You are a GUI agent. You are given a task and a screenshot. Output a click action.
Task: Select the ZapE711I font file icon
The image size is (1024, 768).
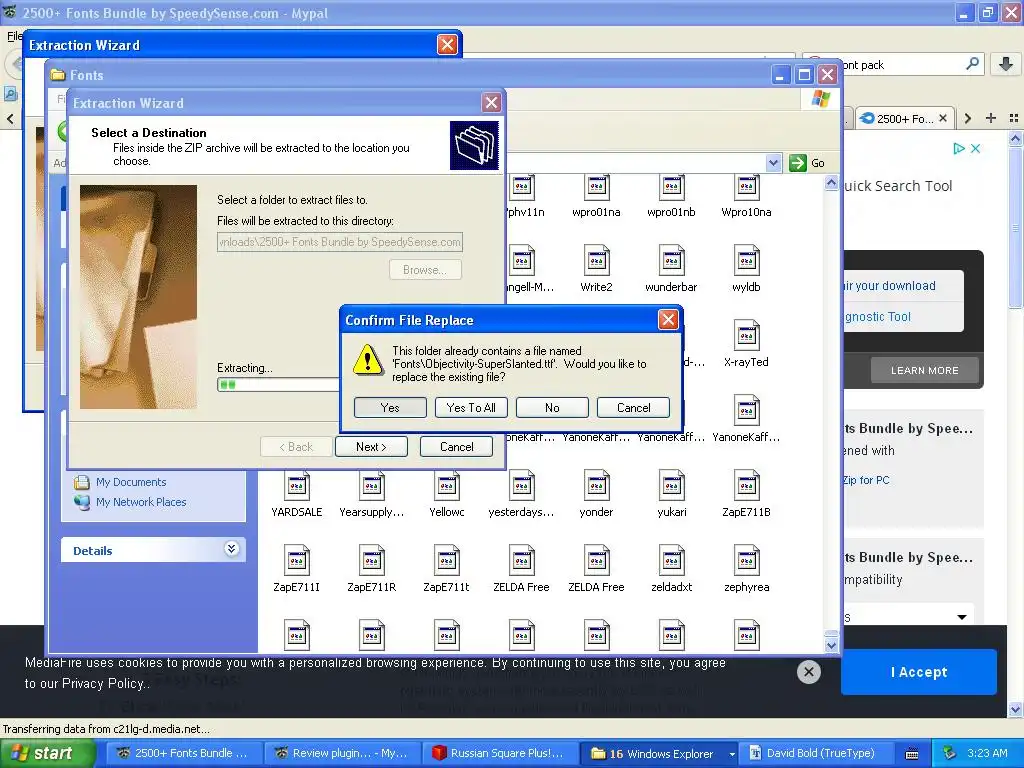point(296,560)
